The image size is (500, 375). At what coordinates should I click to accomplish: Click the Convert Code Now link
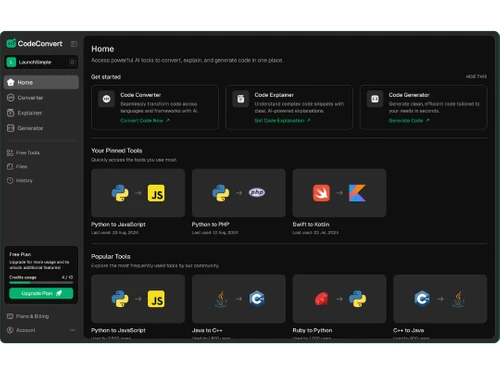coord(145,120)
